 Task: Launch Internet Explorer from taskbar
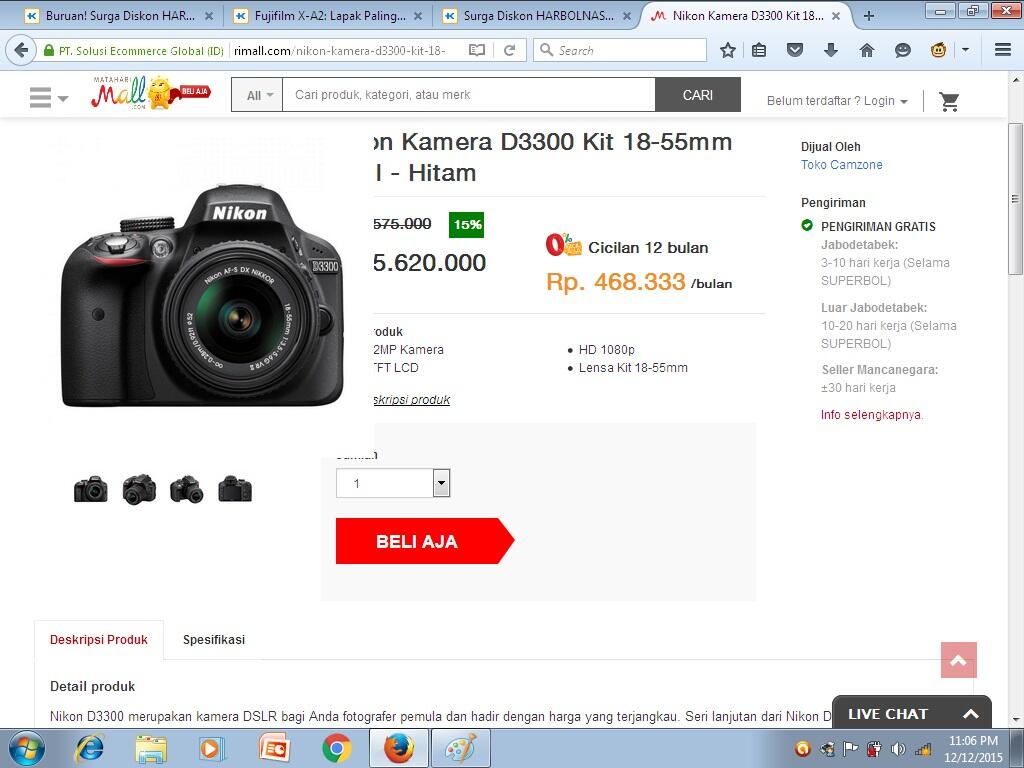click(x=89, y=748)
